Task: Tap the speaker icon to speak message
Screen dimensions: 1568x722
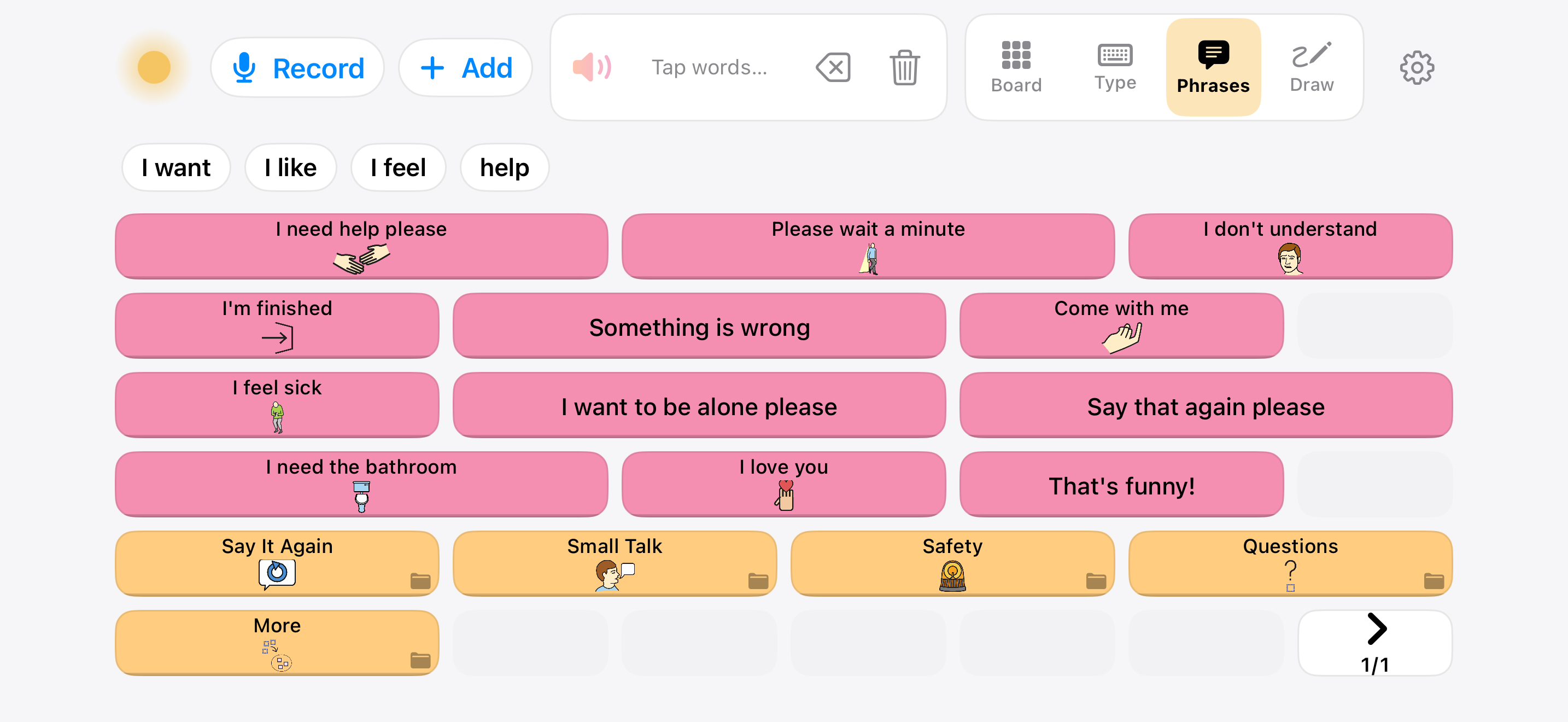Action: pos(592,67)
